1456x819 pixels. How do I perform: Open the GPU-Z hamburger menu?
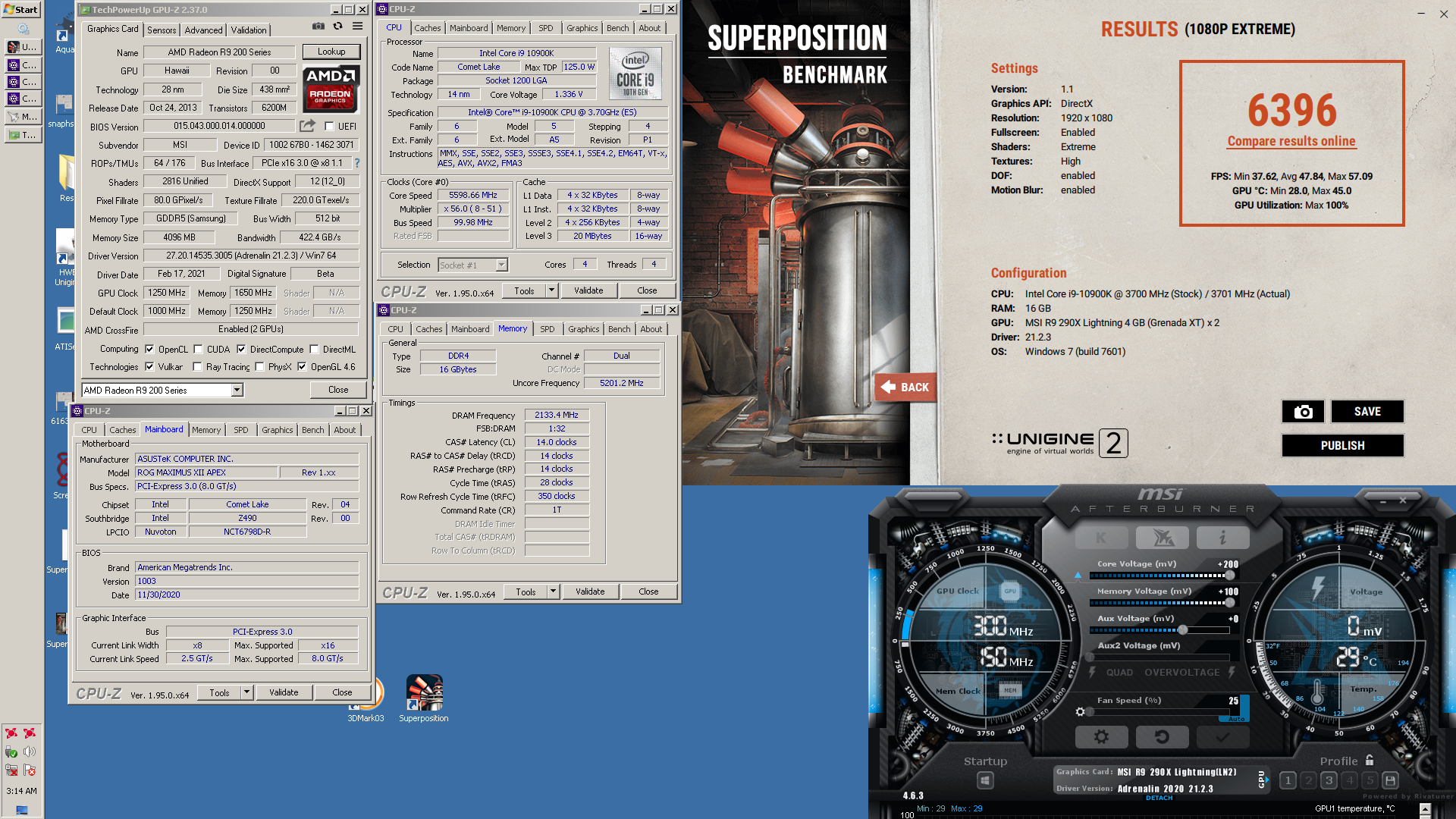pos(357,27)
